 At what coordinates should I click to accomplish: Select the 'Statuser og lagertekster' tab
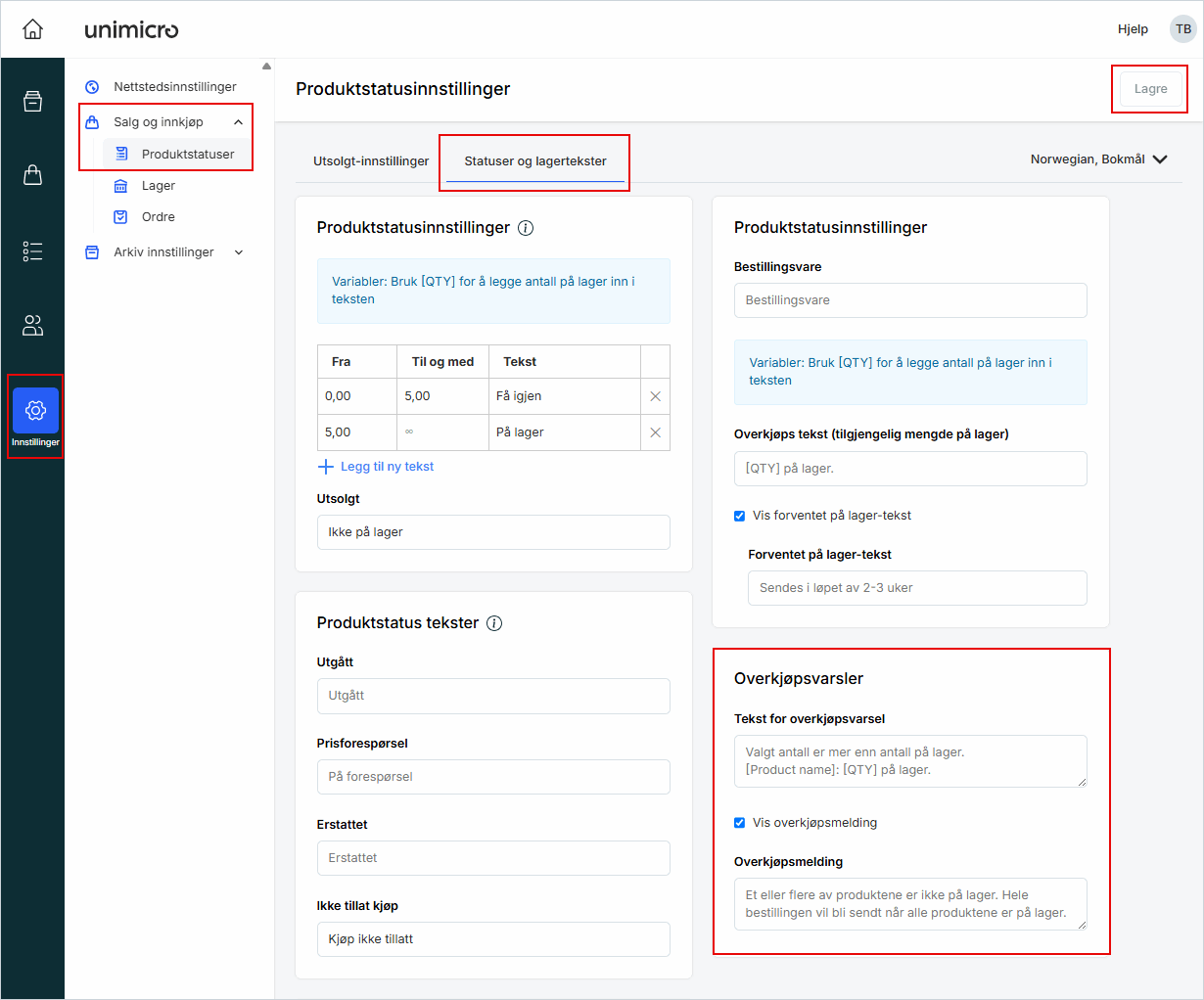coord(534,161)
